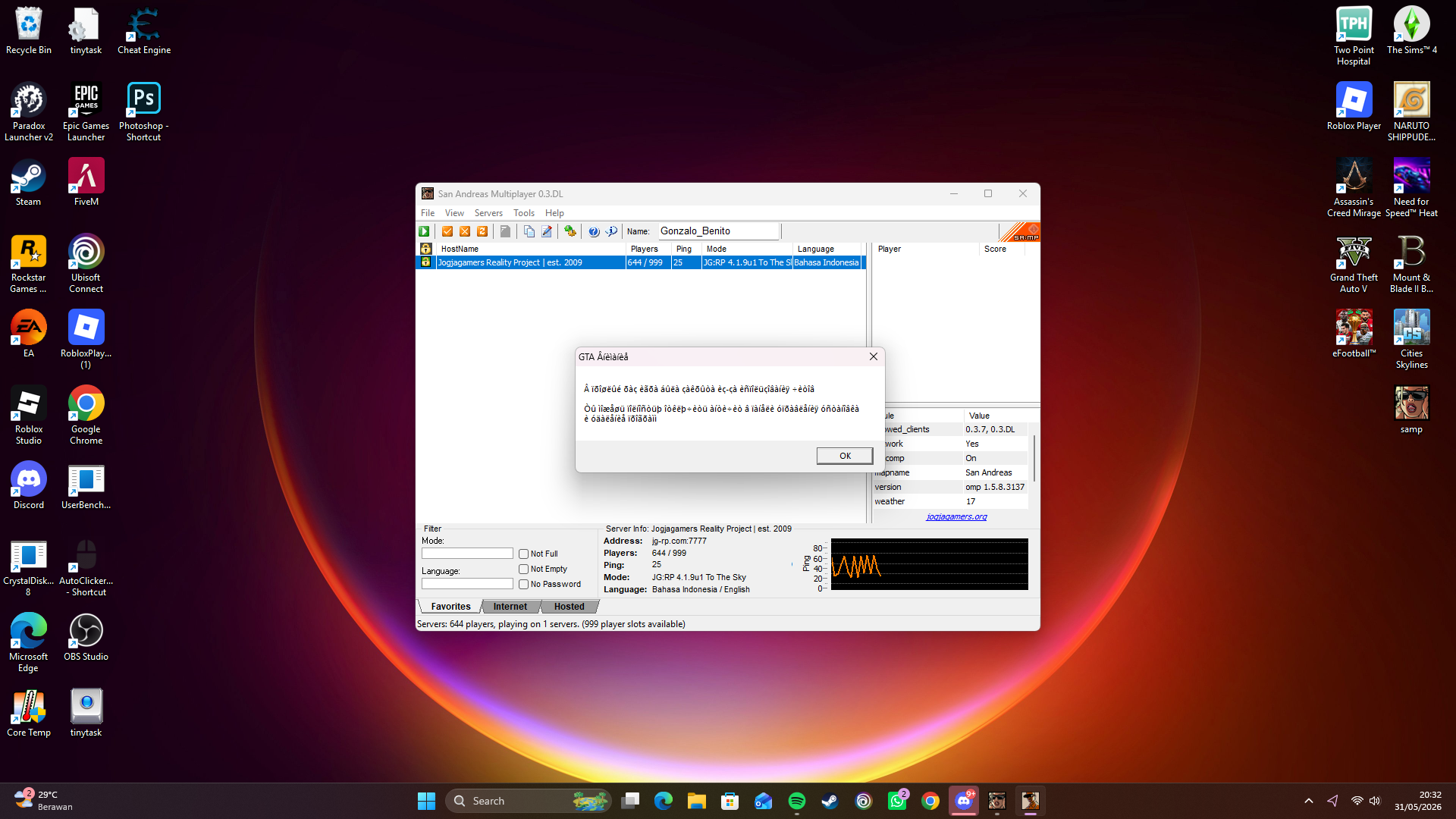The width and height of the screenshot is (1456, 819).
Task: Open File Explorer from taskbar
Action: coord(697,801)
